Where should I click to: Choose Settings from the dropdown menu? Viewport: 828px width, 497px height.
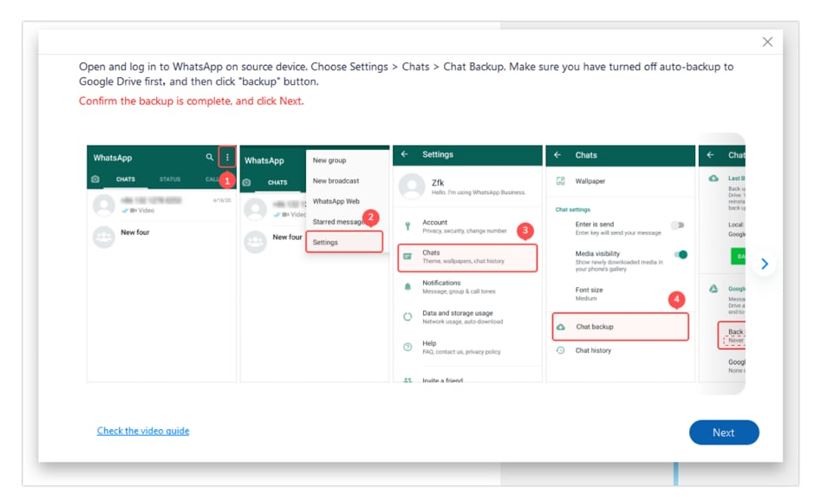pyautogui.click(x=344, y=242)
